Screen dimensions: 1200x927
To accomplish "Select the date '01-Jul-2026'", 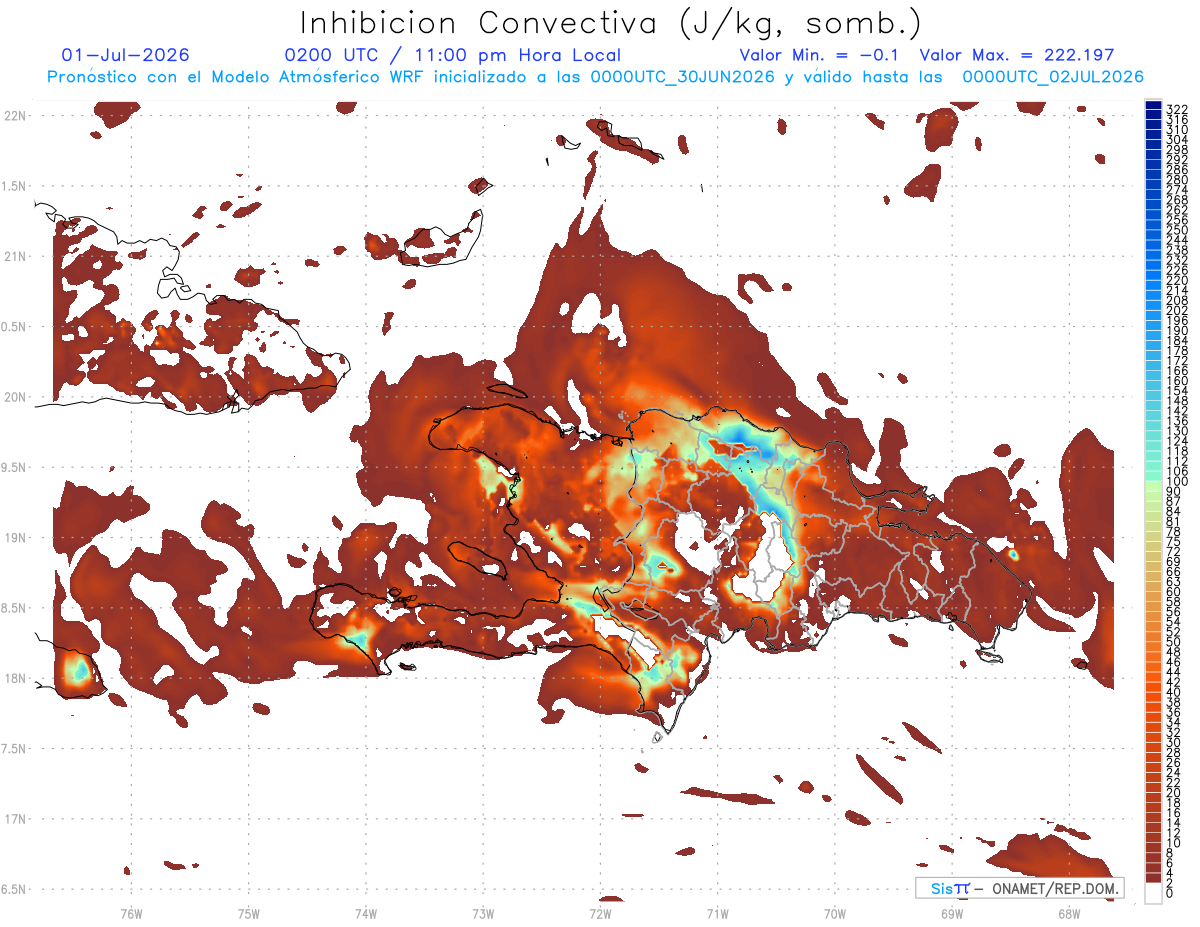I will click(125, 55).
